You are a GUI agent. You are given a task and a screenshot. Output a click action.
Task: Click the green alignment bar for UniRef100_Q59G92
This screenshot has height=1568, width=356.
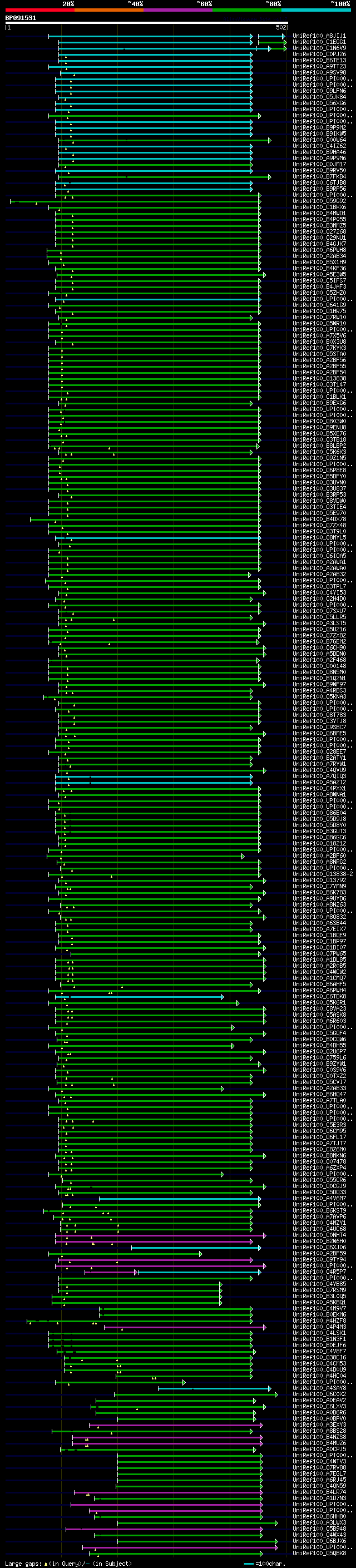coord(135,201)
